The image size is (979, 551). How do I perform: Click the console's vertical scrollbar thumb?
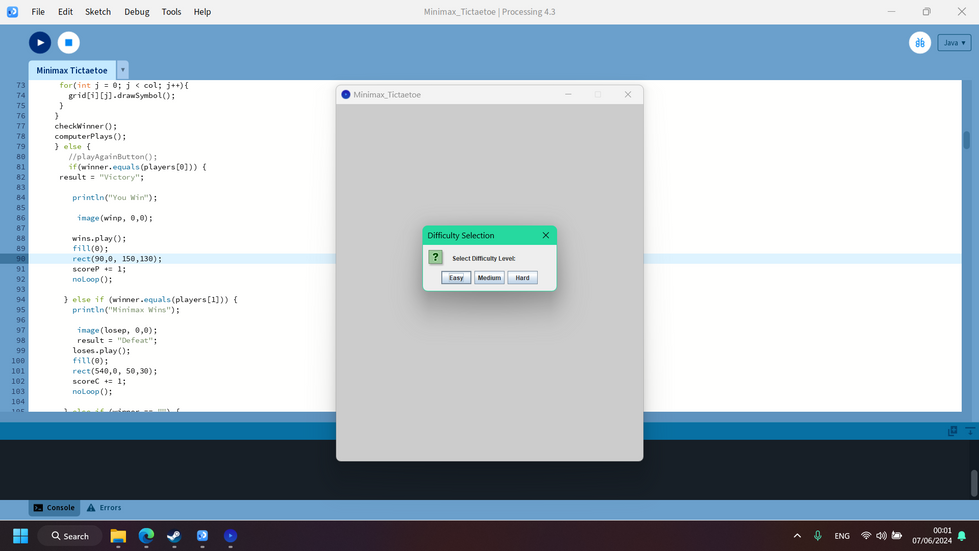(x=974, y=482)
